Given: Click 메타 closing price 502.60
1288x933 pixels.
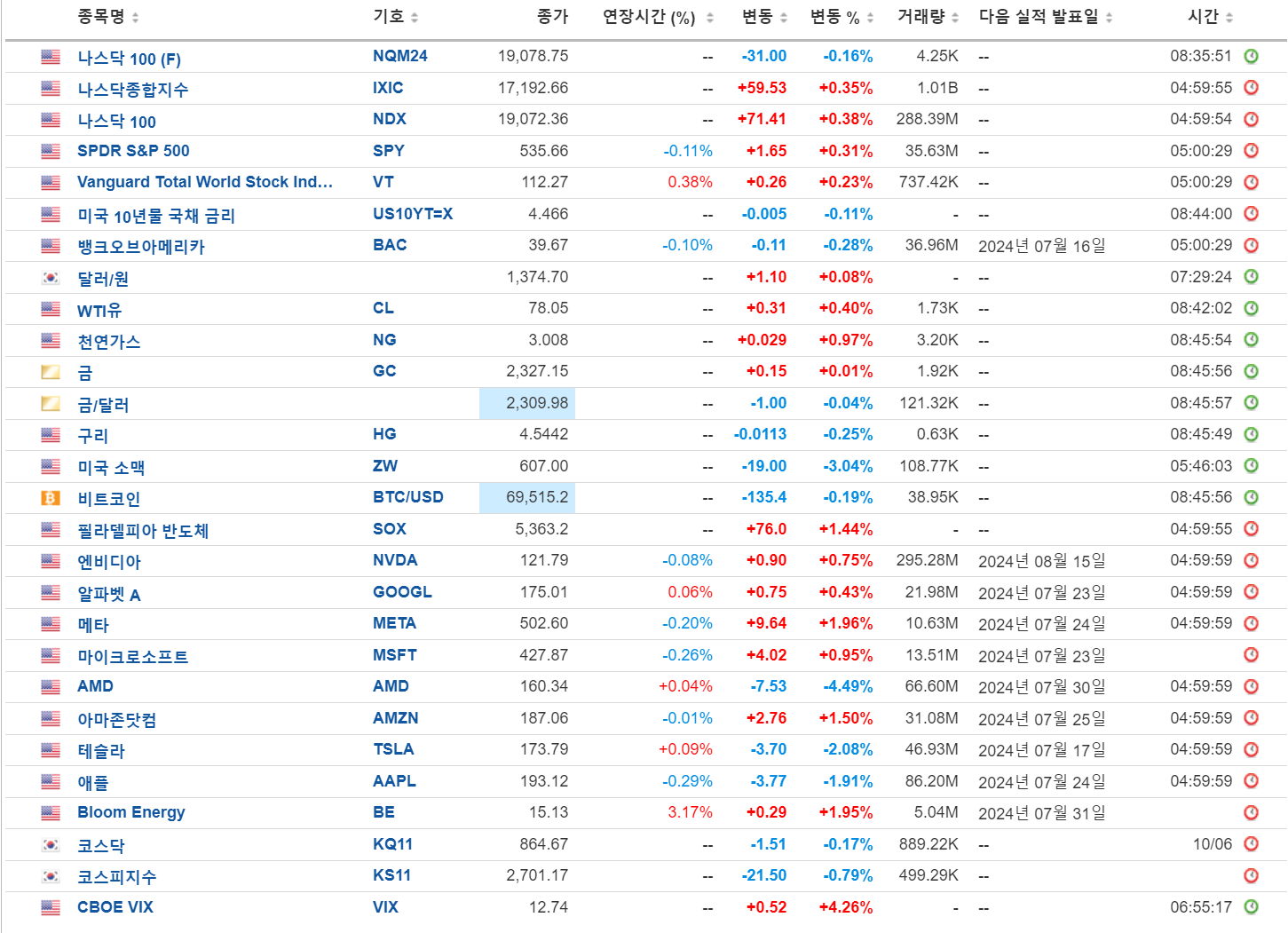Looking at the screenshot, I should [544, 623].
